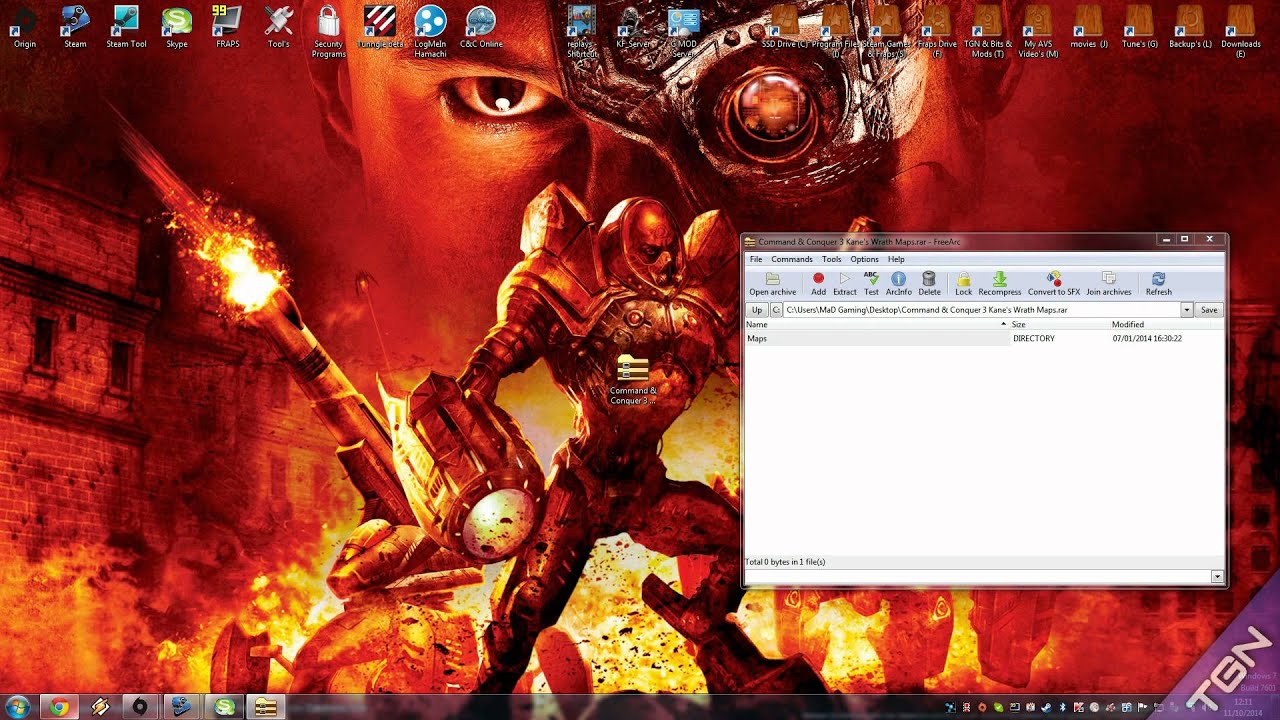Select the Maps directory row
Screen dimensions: 1280x720
point(984,338)
